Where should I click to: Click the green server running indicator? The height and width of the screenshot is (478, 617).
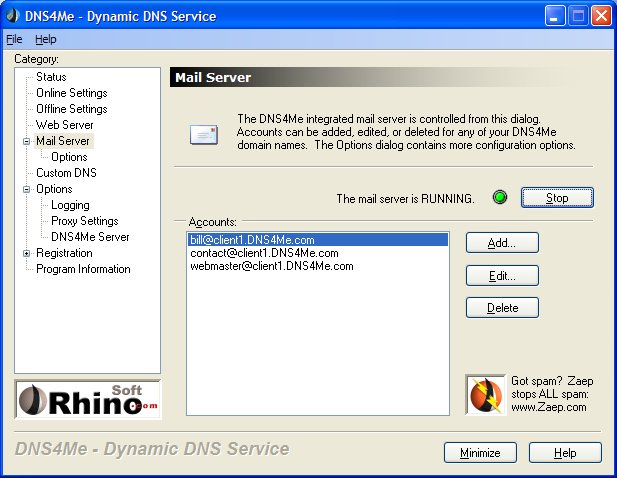tap(500, 197)
